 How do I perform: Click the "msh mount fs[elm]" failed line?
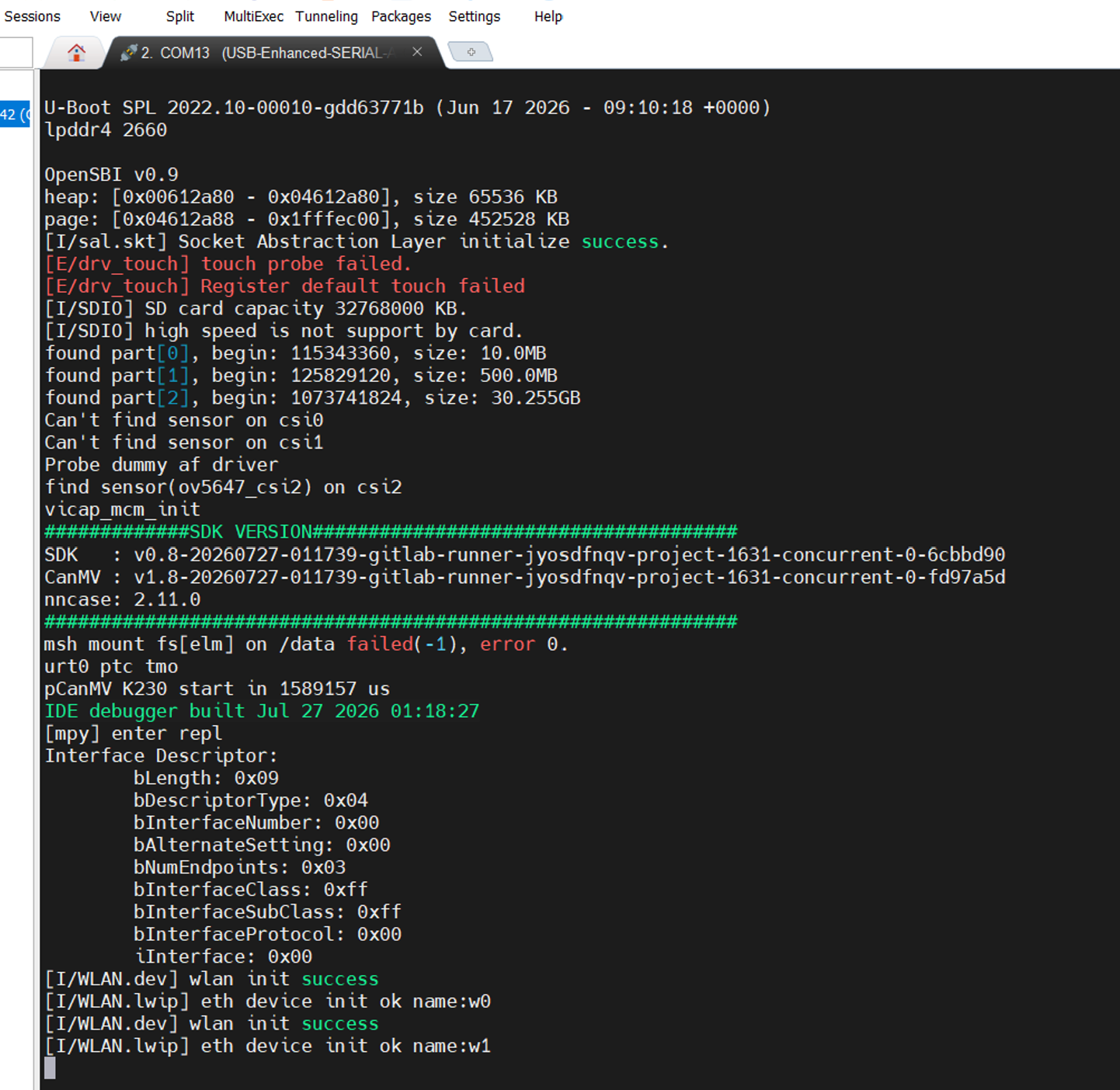[x=307, y=644]
